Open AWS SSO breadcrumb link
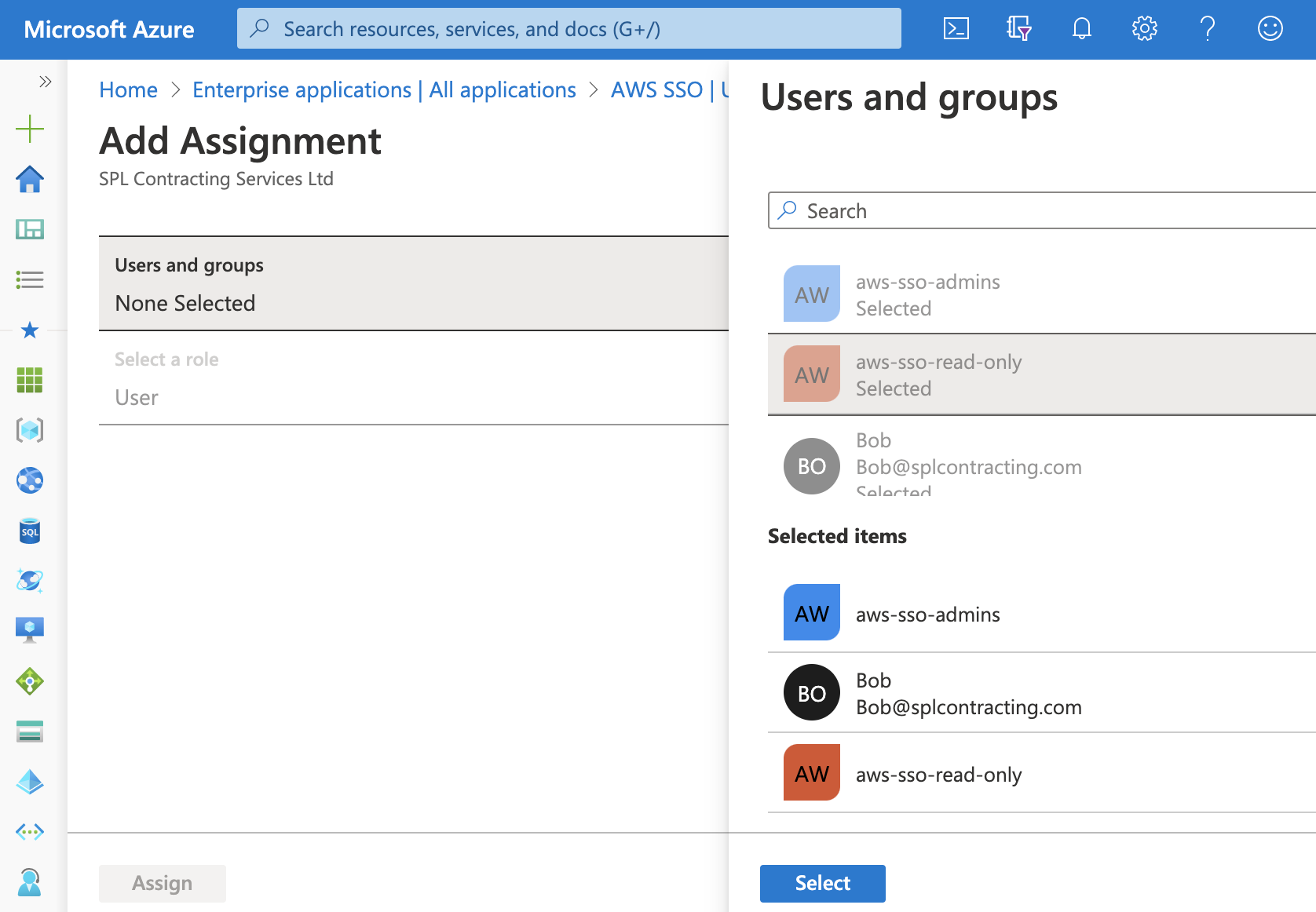Viewport: 1316px width, 912px height. coord(670,89)
